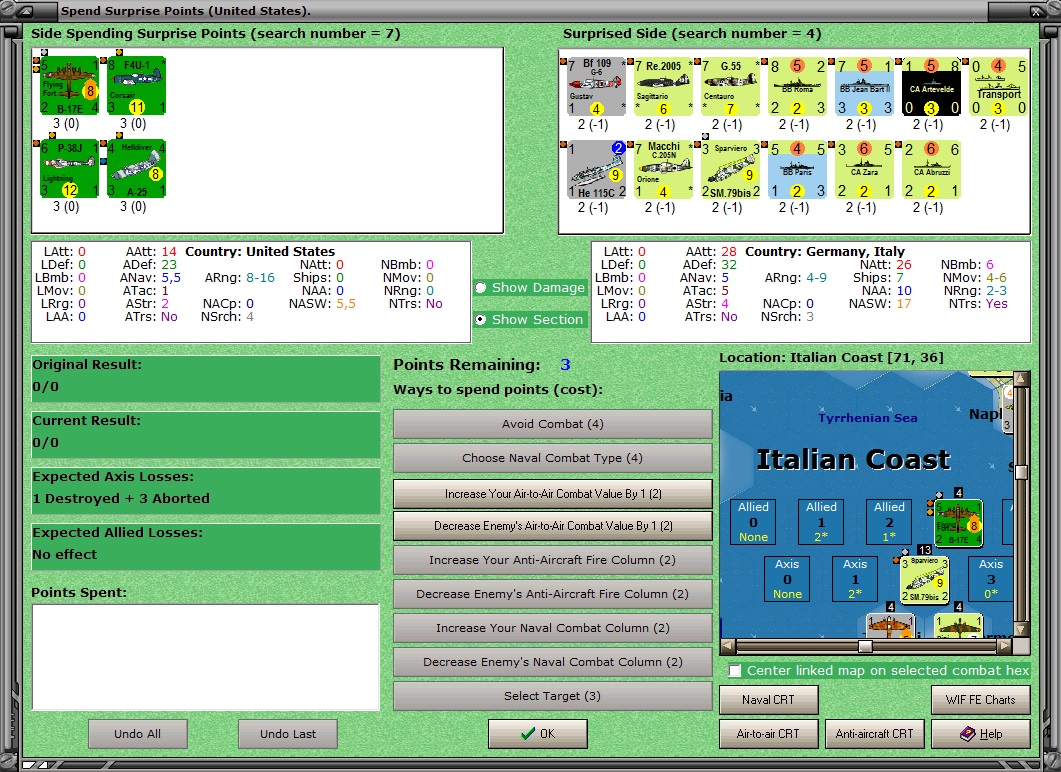
Task: Select the CA Zara ship counter
Action: 864,170
